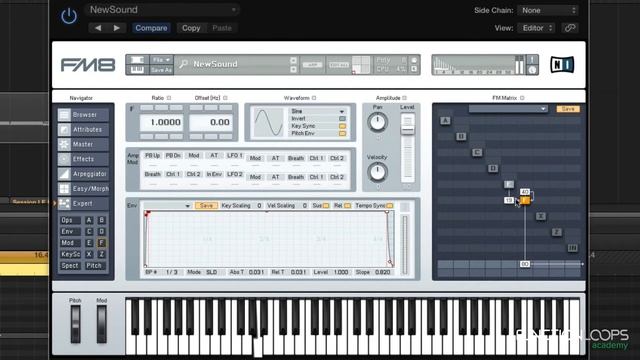The width and height of the screenshot is (640, 360).
Task: Click the FM8 logo
Action: click(88, 64)
